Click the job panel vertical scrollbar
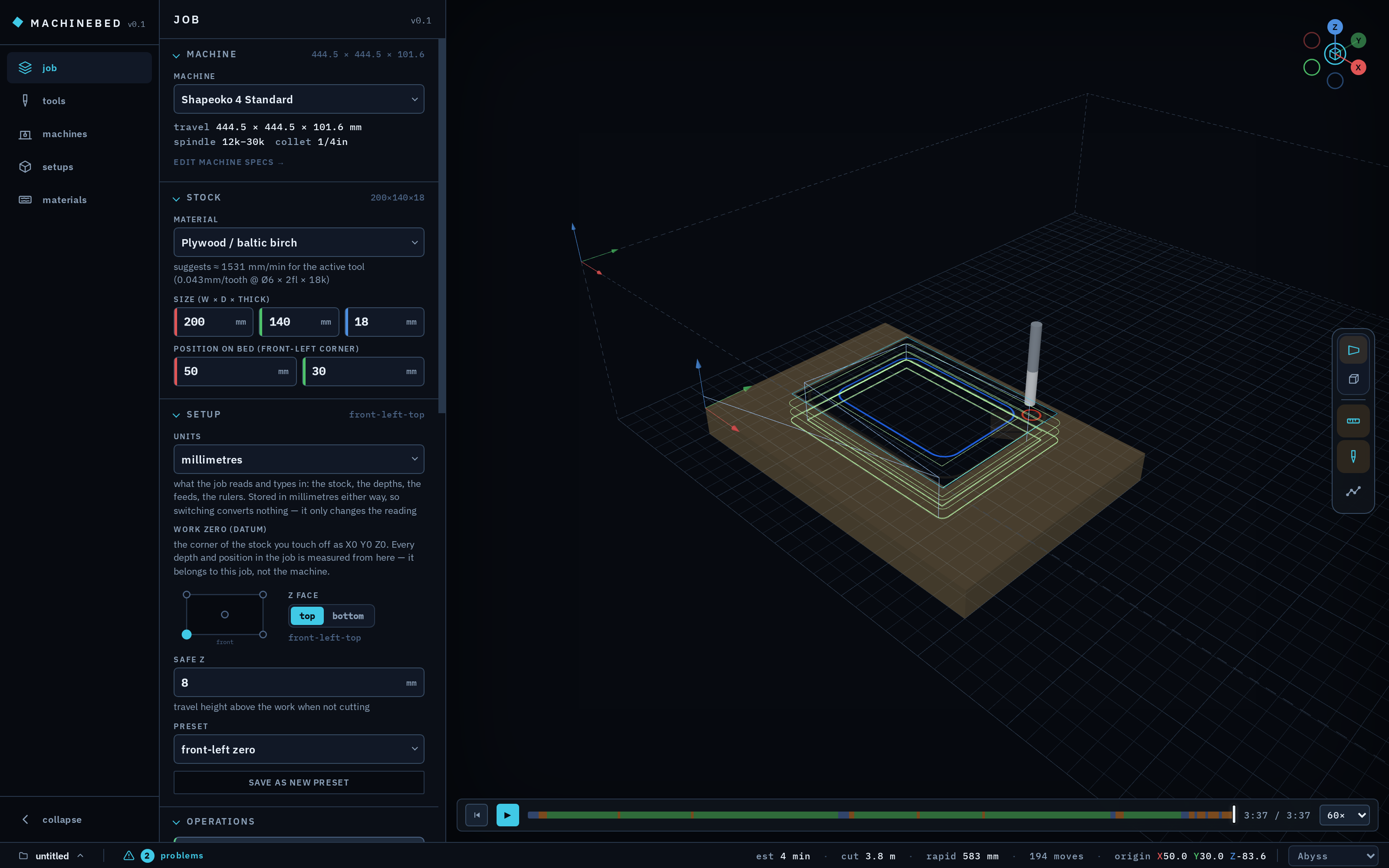Image resolution: width=1389 pixels, height=868 pixels. click(442, 226)
